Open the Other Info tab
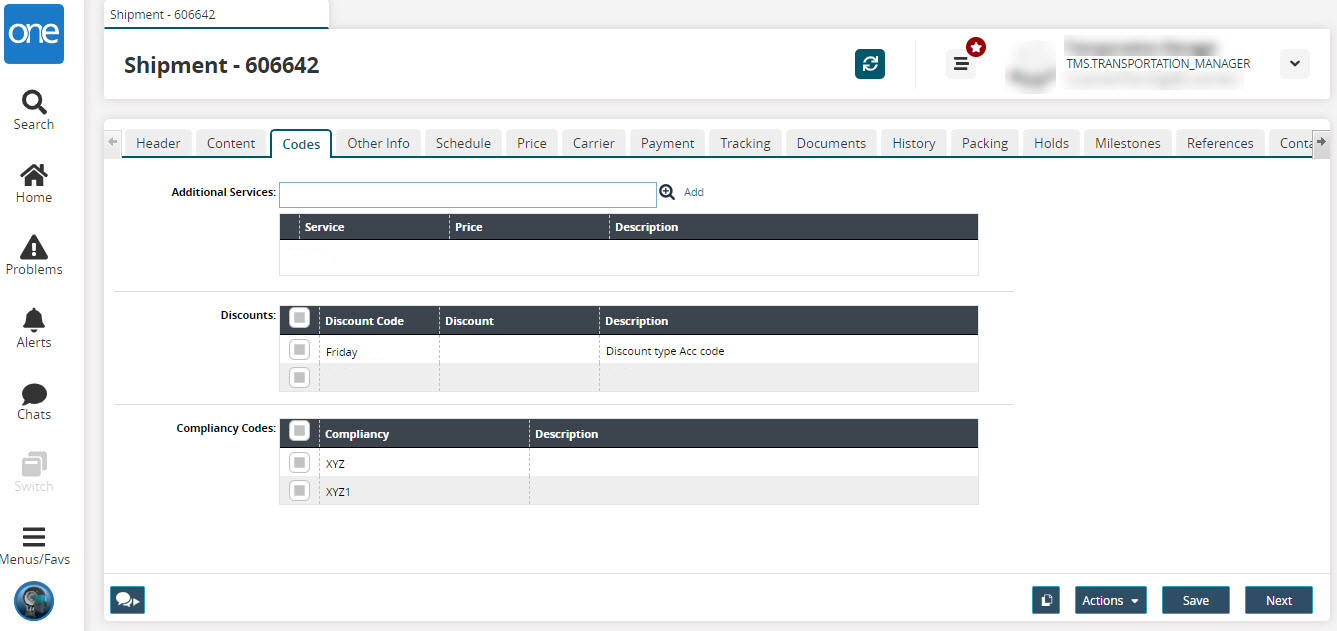 point(378,143)
